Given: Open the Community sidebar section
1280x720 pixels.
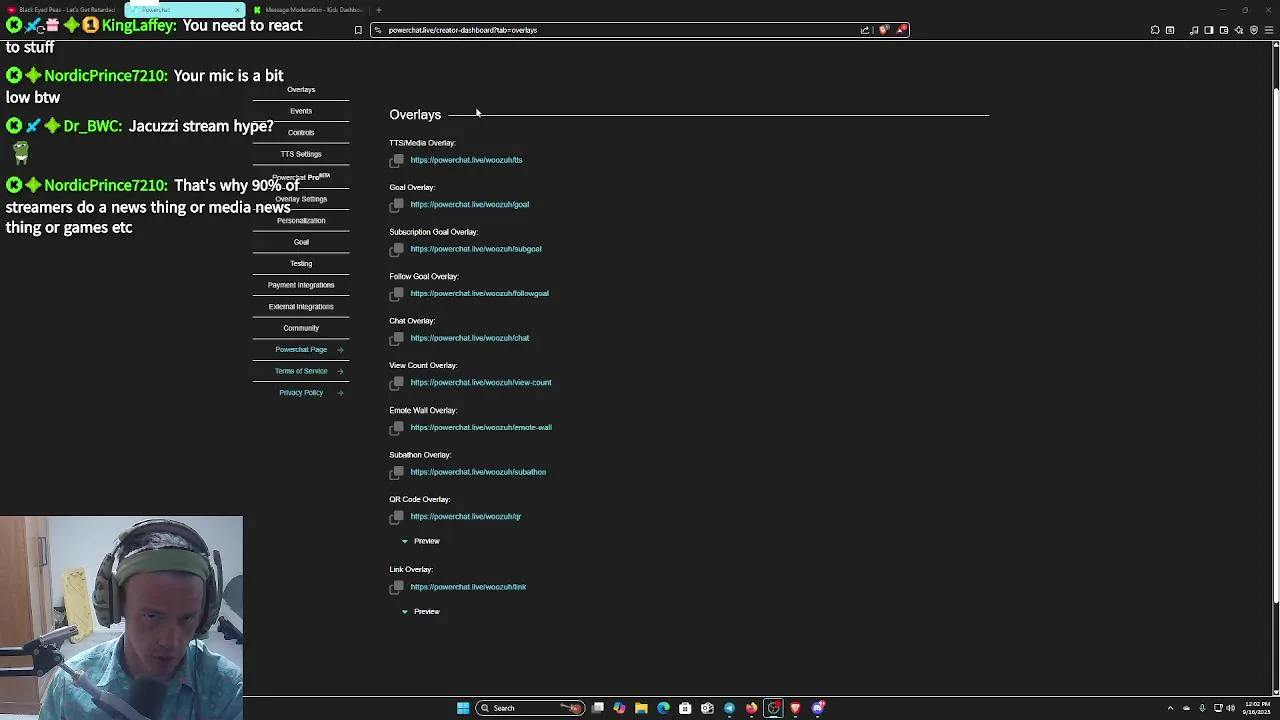Looking at the screenshot, I should point(301,328).
